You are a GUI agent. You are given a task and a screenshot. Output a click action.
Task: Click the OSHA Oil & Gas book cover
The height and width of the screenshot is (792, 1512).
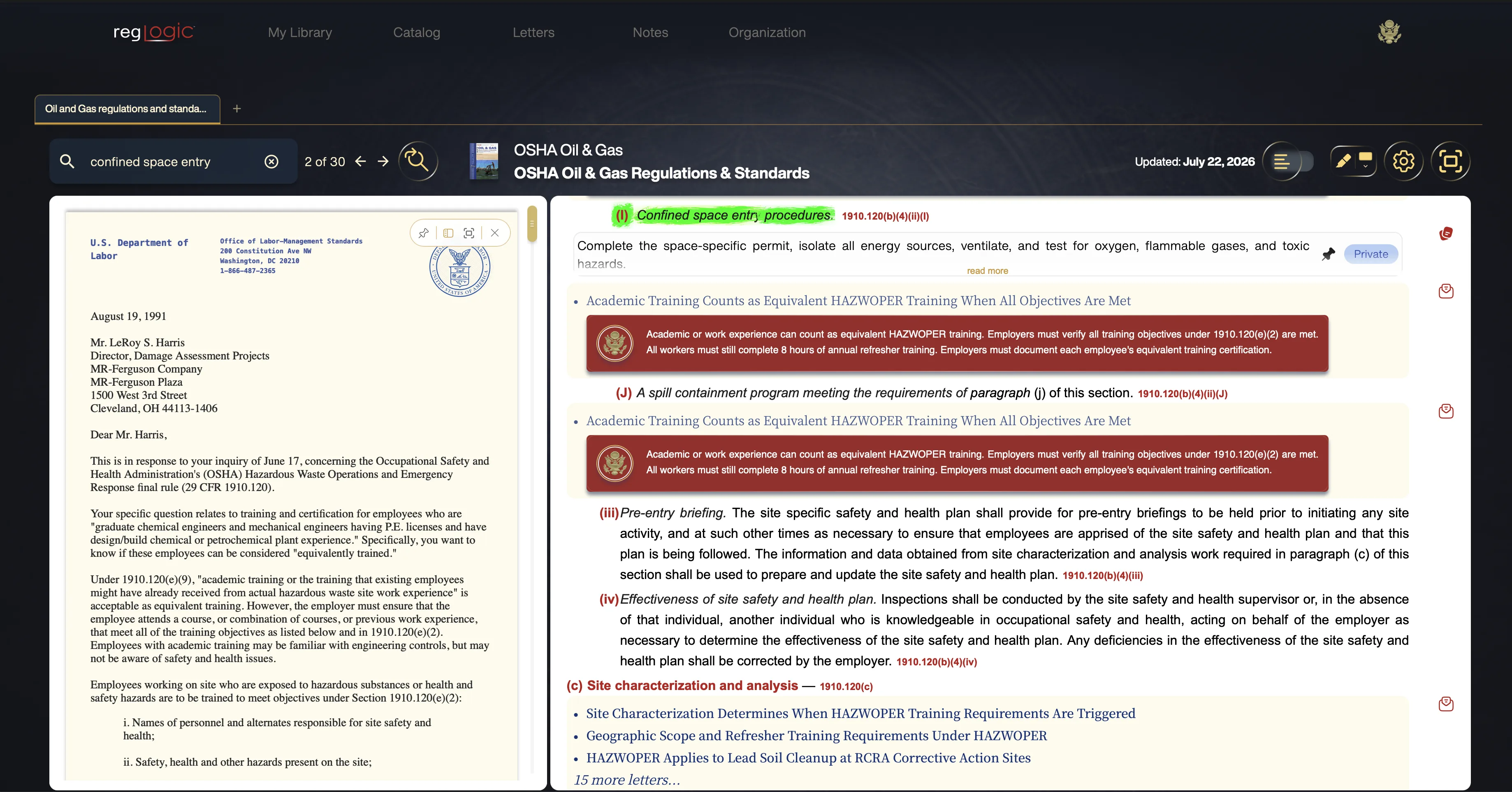coord(484,161)
